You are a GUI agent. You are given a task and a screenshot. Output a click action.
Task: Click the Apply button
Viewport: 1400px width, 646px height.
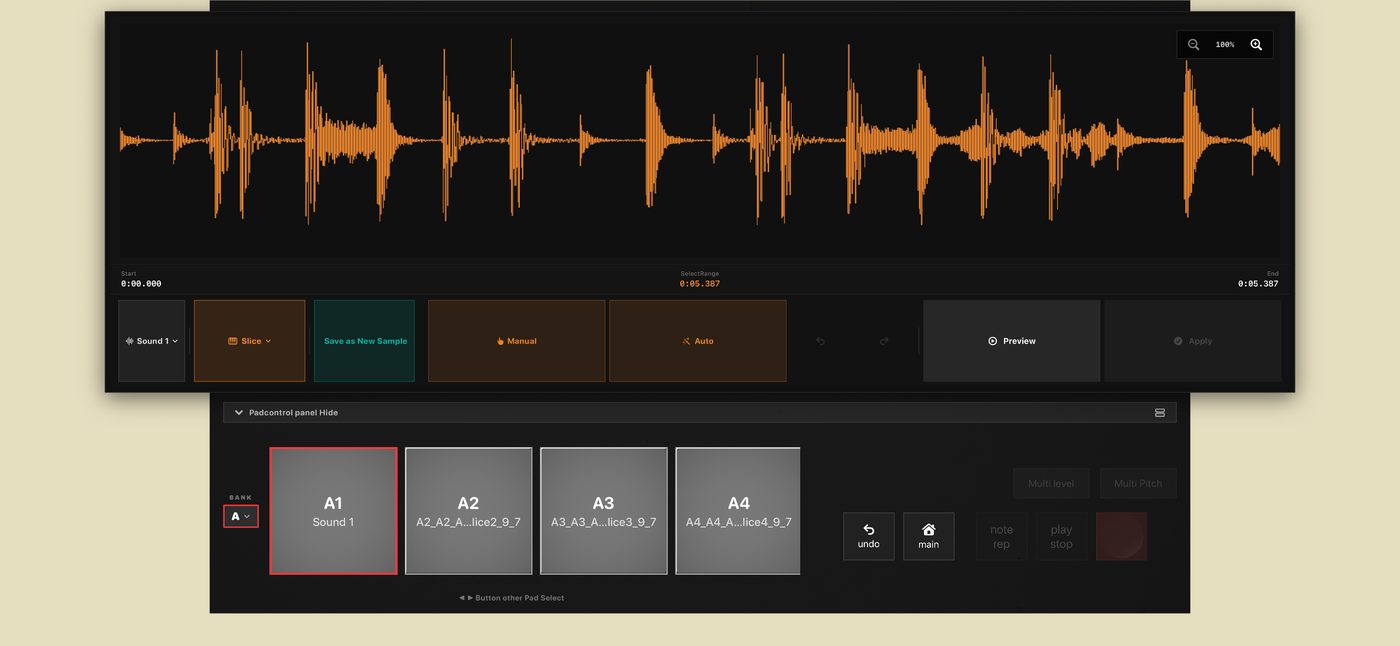[x=1193, y=341]
